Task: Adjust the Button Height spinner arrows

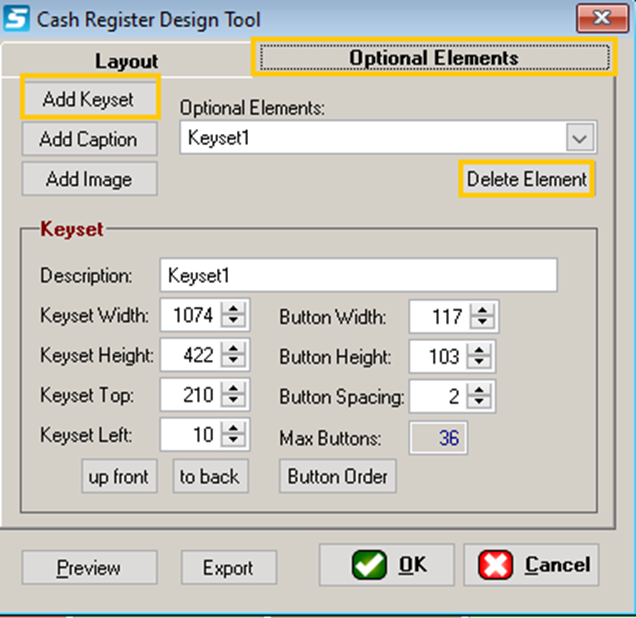Action: (x=482, y=356)
